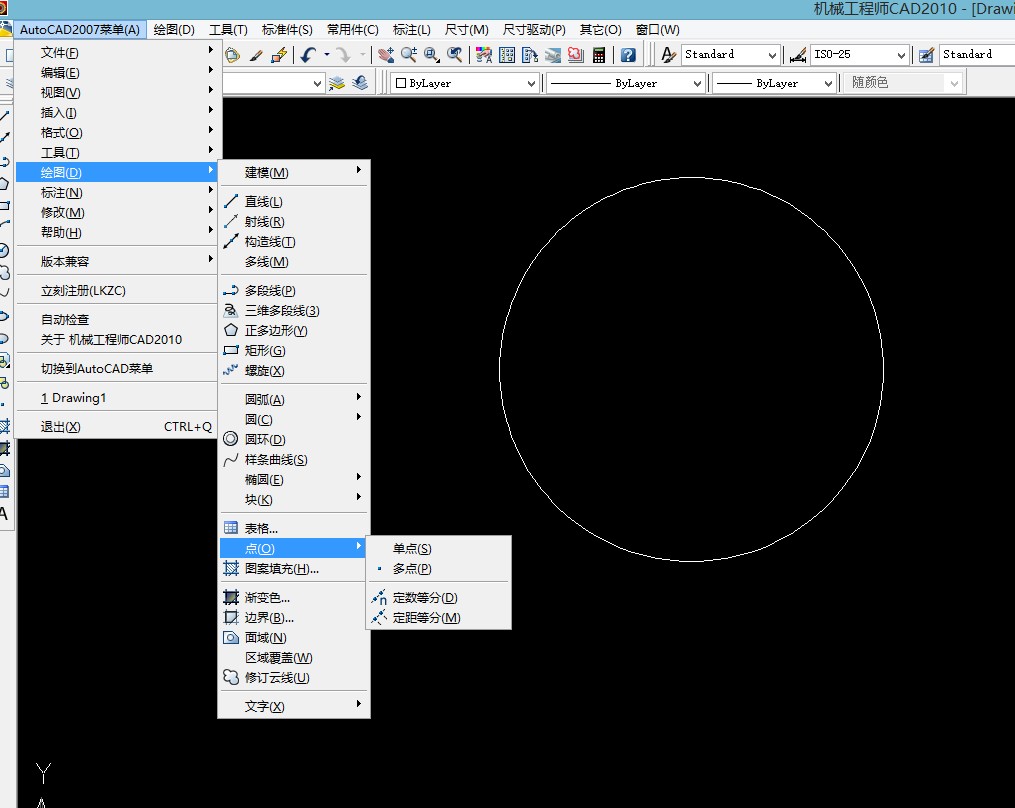This screenshot has height=808, width=1015.
Task: Select 图案填充(H)... hatch command
Action: (295, 568)
